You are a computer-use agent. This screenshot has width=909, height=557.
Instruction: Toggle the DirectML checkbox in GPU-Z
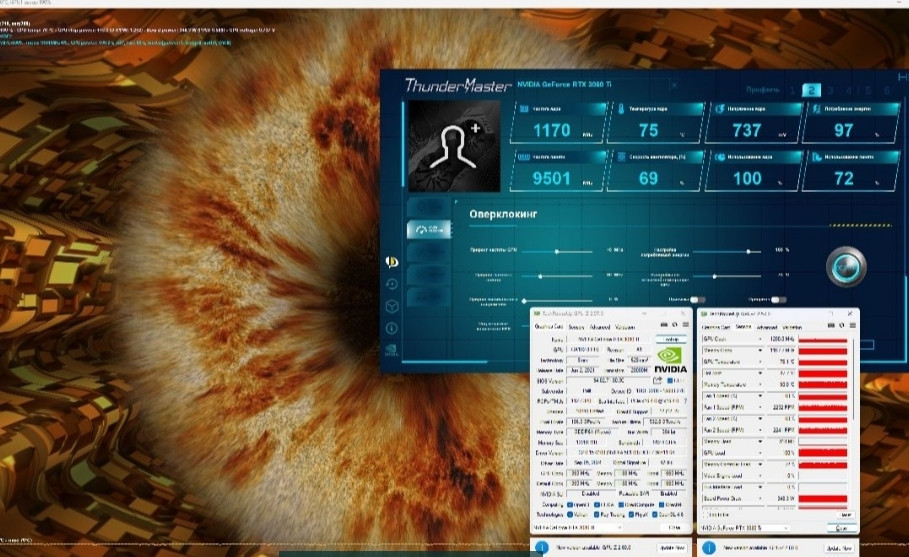662,504
